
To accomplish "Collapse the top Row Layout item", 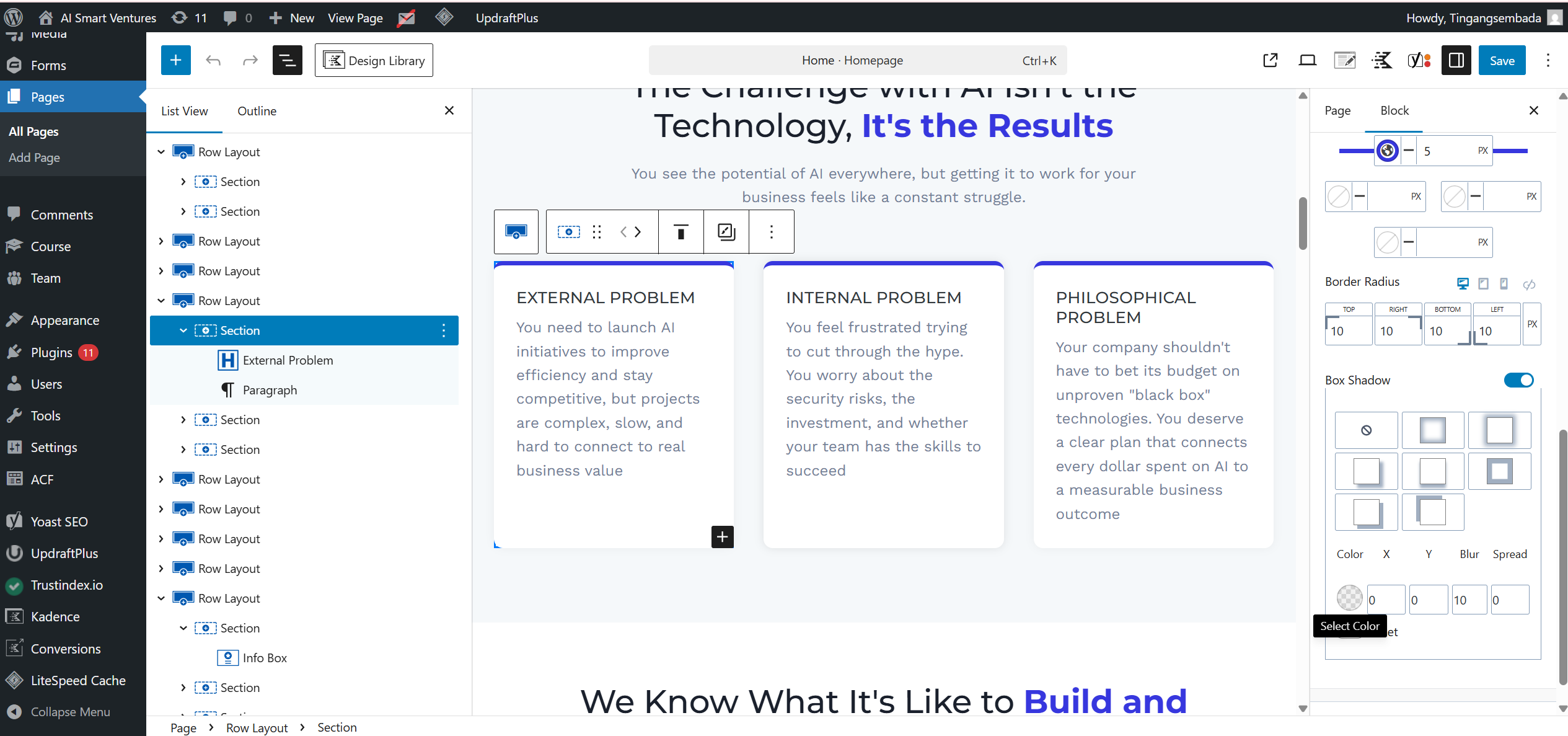I will tap(161, 152).
